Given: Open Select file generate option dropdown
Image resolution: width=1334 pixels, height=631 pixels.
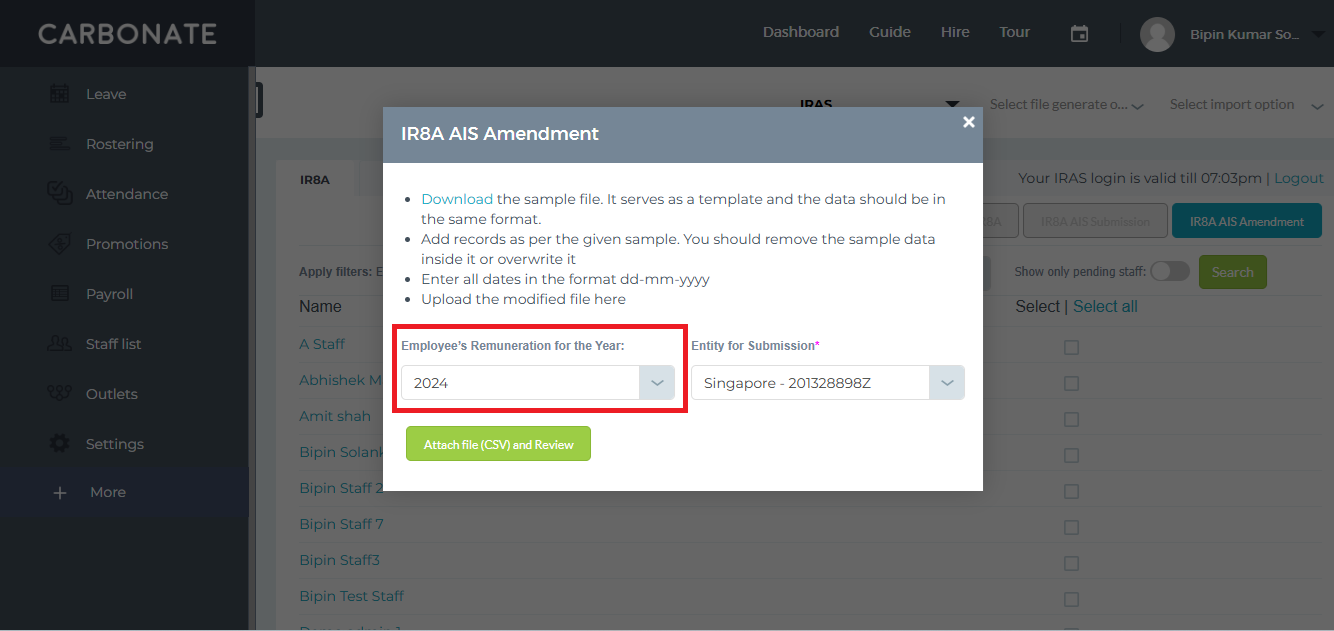Looking at the screenshot, I should point(1066,104).
